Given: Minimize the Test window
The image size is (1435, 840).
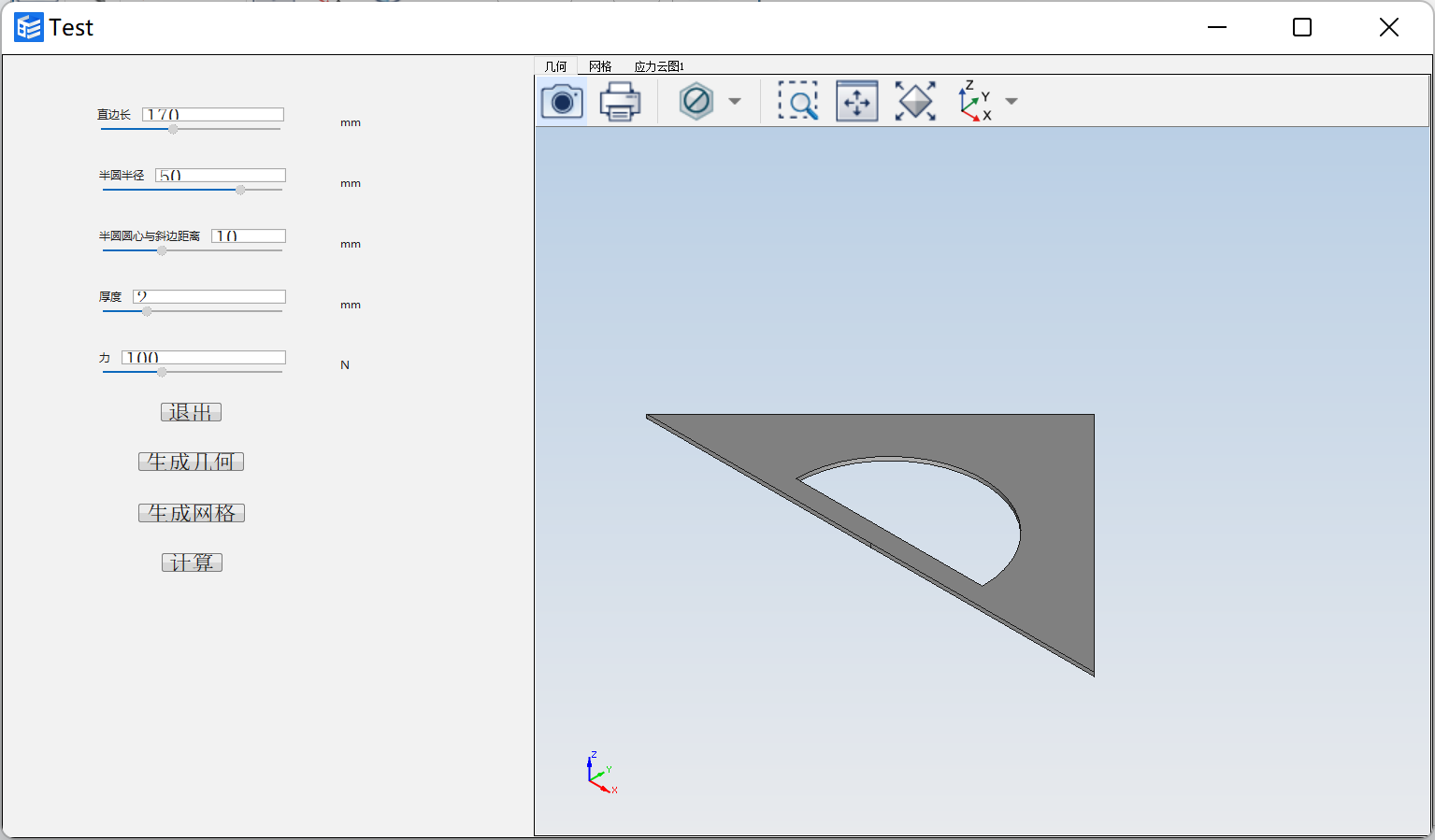Looking at the screenshot, I should (1217, 27).
